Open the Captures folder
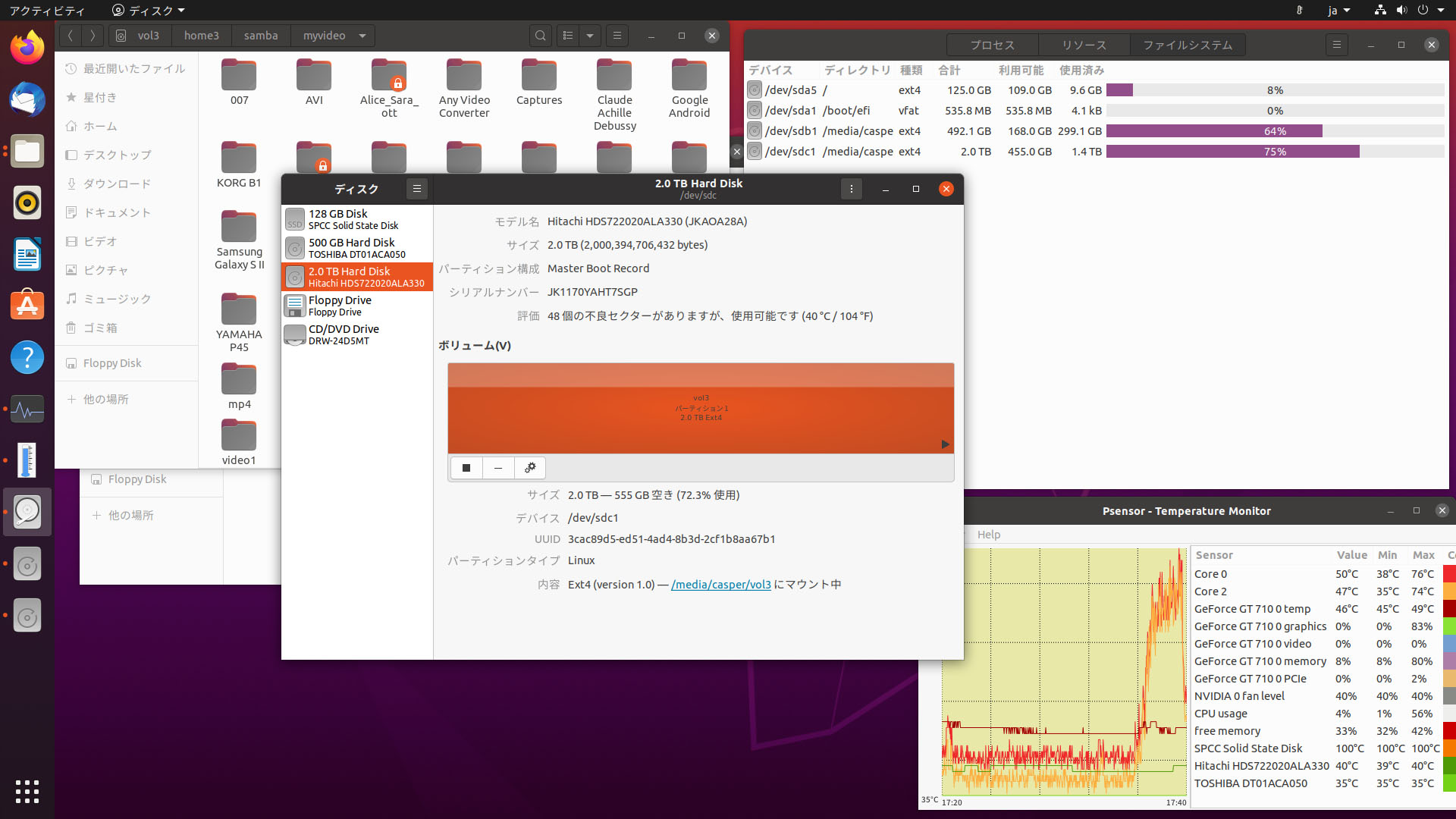Image resolution: width=1456 pixels, height=819 pixels. click(539, 82)
